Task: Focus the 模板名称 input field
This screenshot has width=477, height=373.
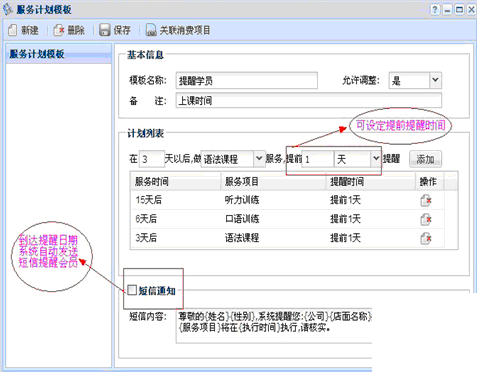Action: coord(246,80)
